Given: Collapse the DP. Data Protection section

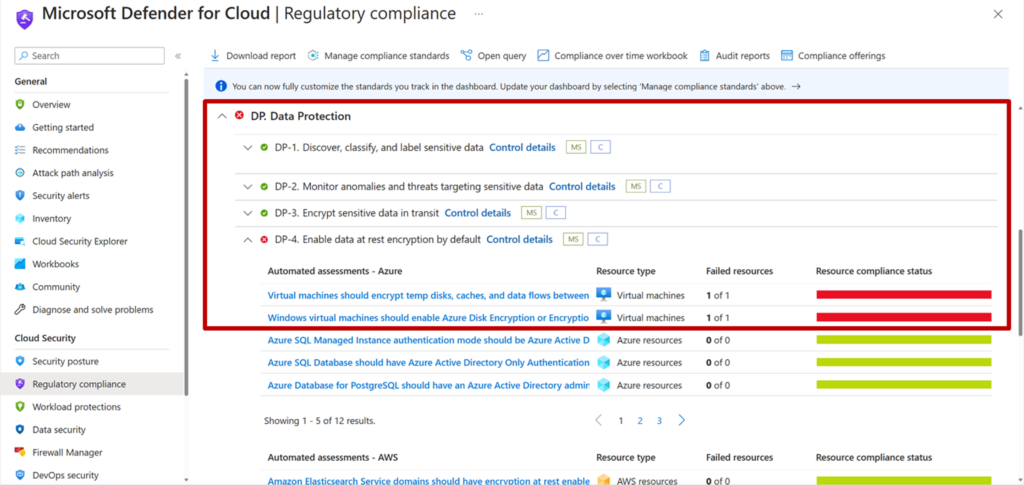Looking at the screenshot, I should pyautogui.click(x=222, y=116).
